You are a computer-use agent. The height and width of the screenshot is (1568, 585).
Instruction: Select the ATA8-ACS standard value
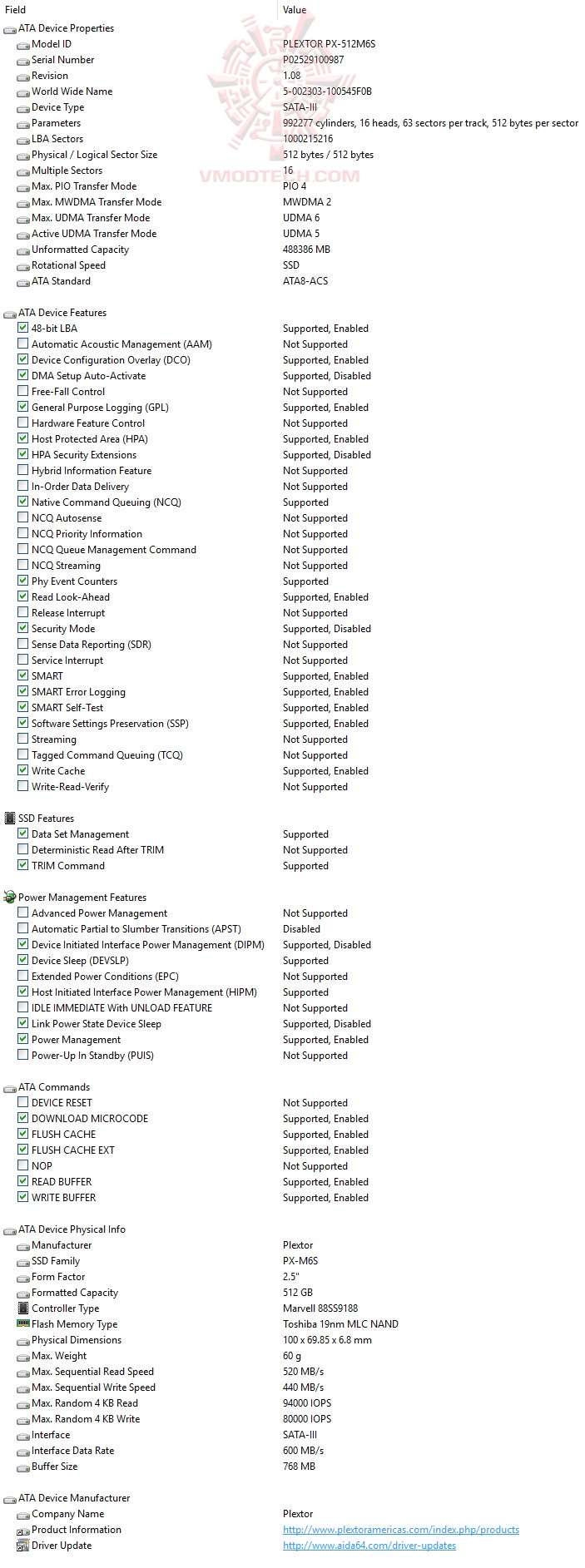coord(305,281)
